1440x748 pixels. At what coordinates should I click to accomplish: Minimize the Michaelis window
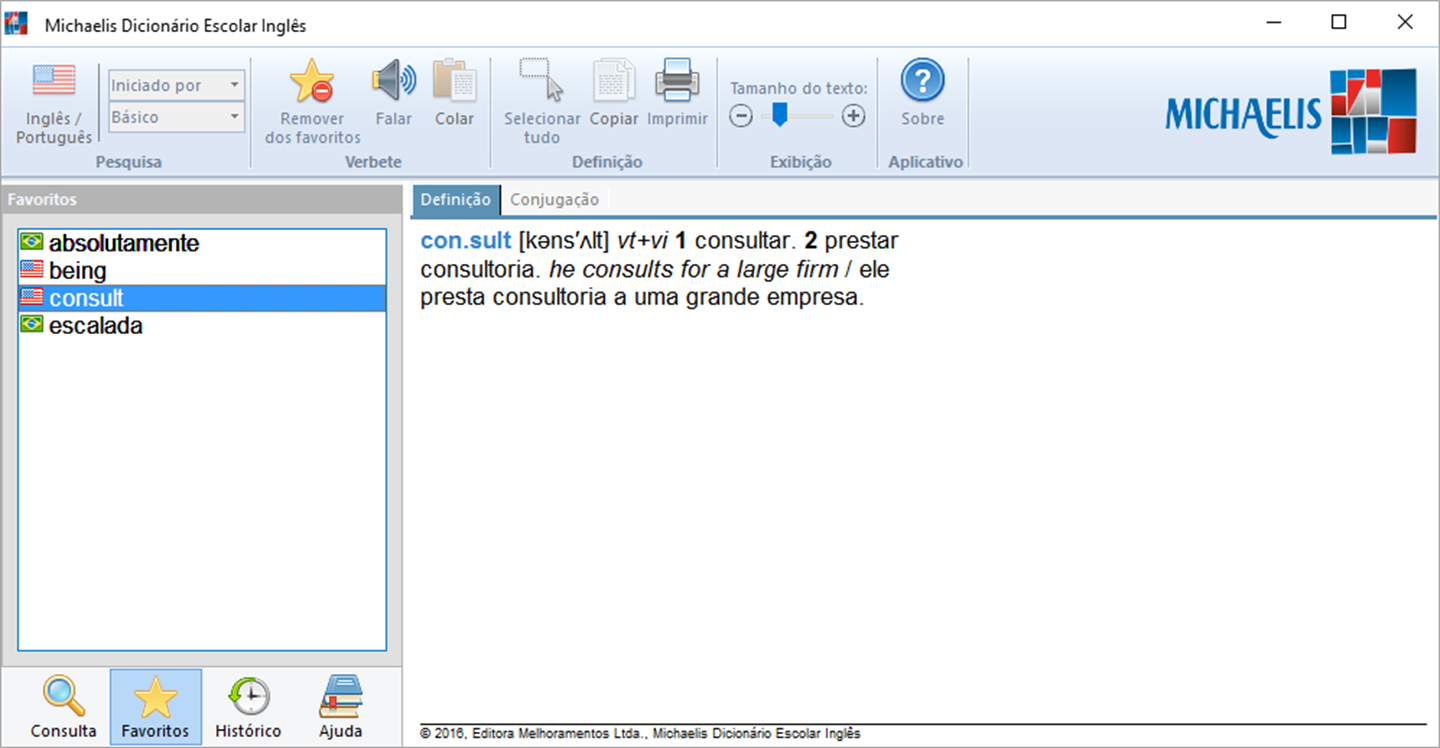coord(1274,23)
